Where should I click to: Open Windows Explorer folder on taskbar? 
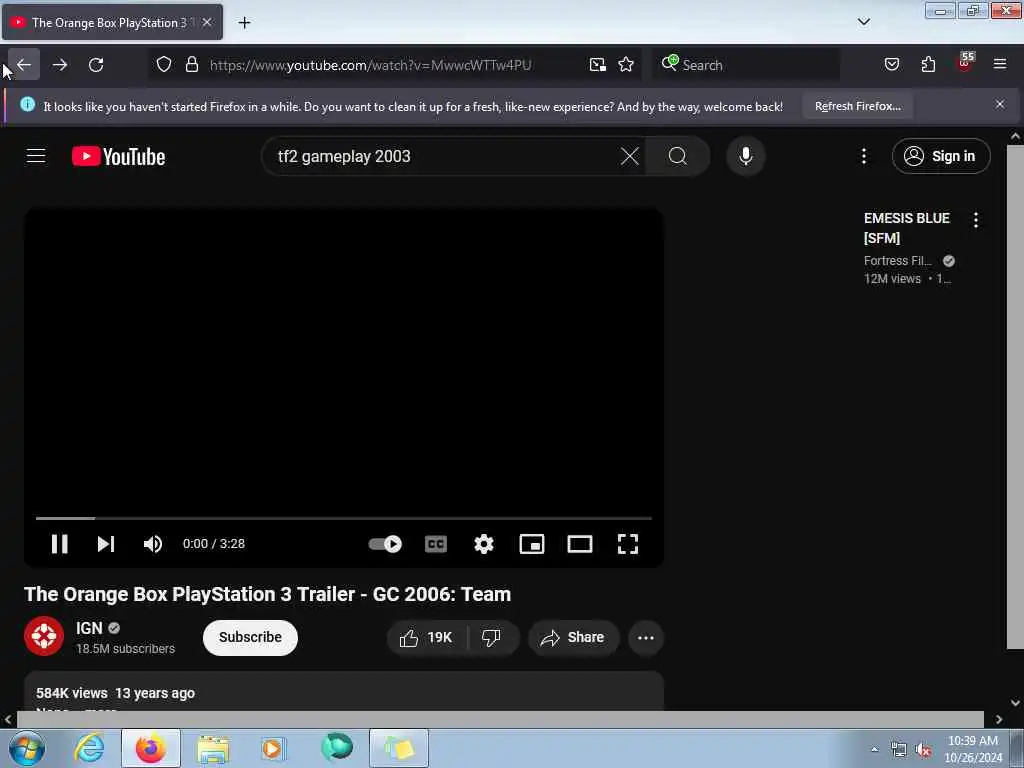[x=213, y=749]
